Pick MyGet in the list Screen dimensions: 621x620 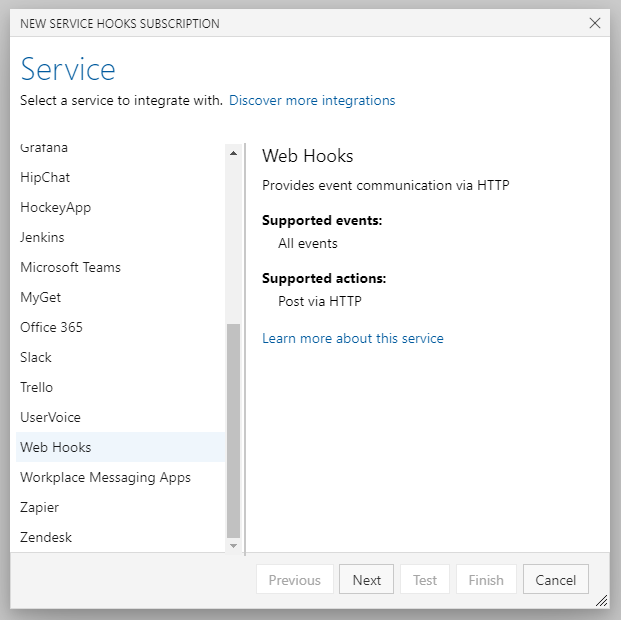coord(120,297)
